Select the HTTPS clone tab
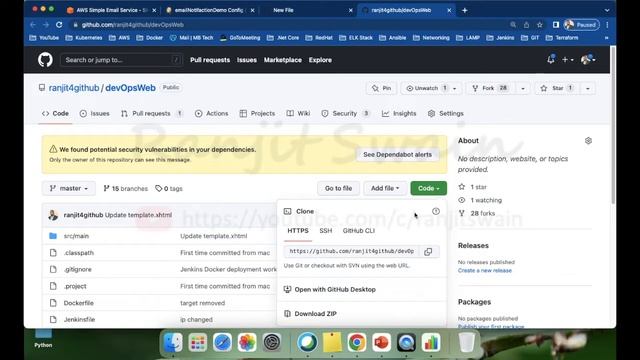The height and width of the screenshot is (360, 640). click(298, 231)
